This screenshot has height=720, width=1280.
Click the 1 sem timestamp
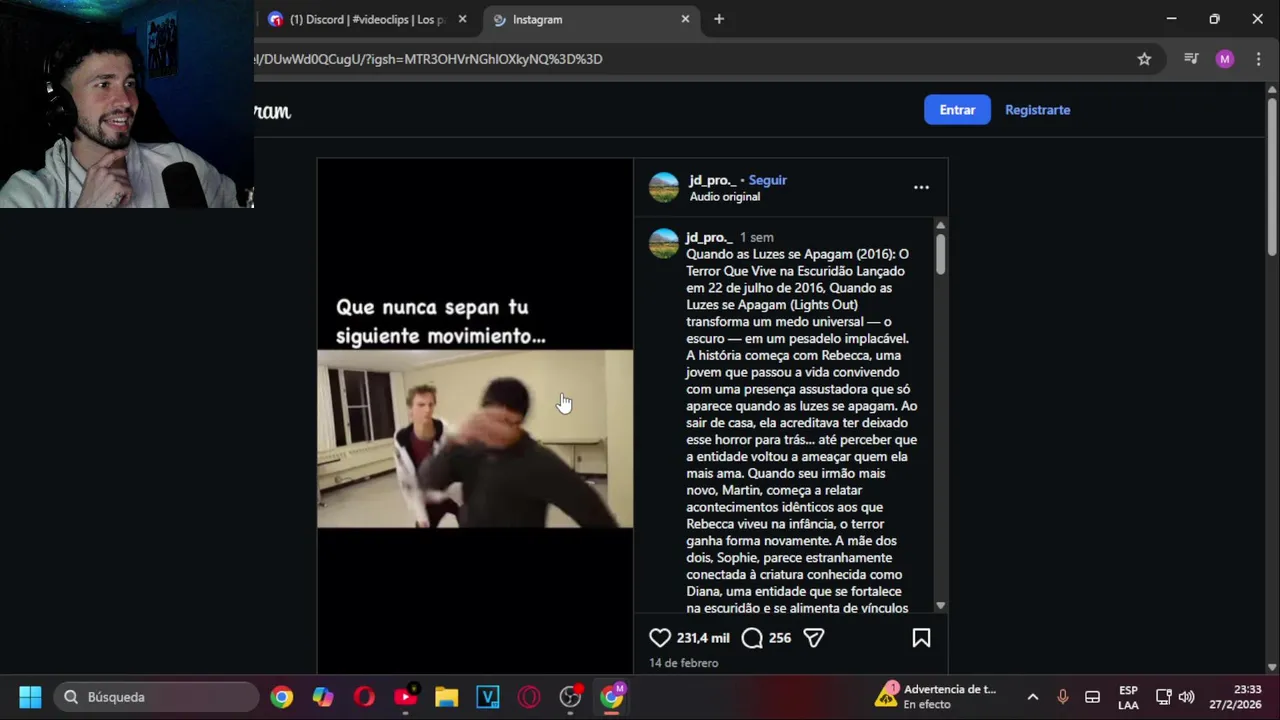(x=757, y=238)
